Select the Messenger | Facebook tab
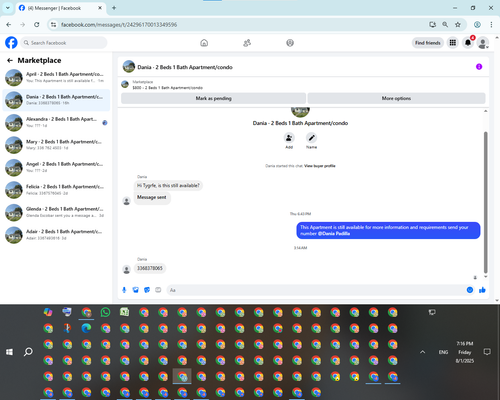The image size is (500, 400). 60,8
